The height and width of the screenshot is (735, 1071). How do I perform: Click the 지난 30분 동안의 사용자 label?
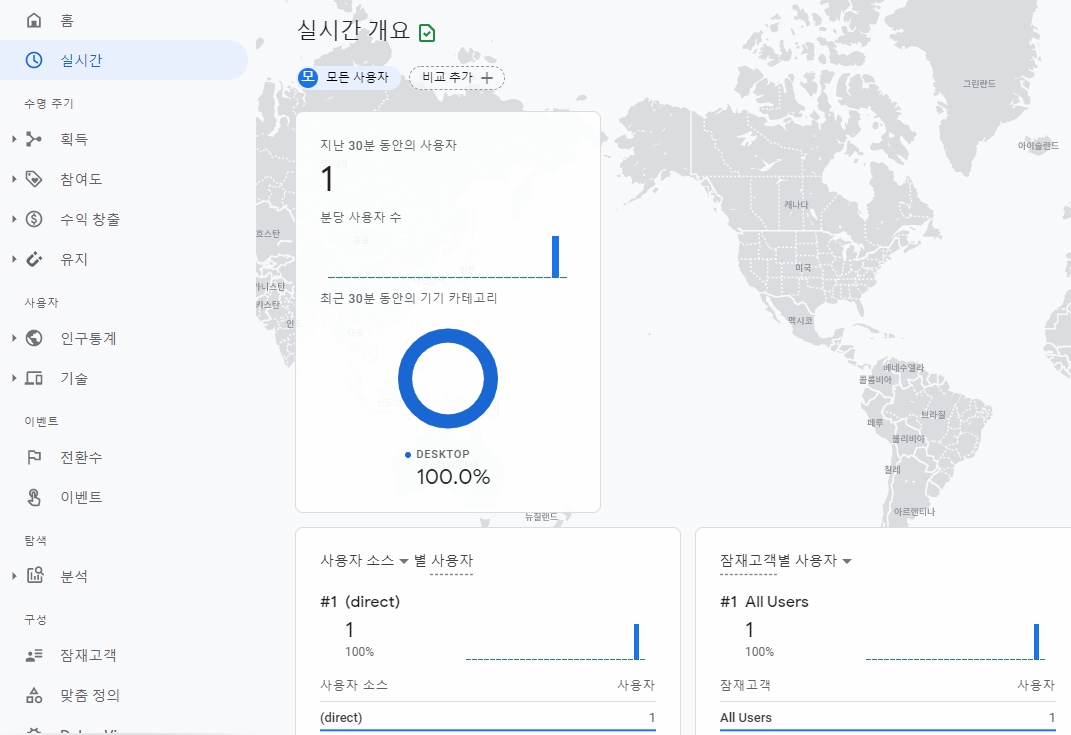click(389, 145)
